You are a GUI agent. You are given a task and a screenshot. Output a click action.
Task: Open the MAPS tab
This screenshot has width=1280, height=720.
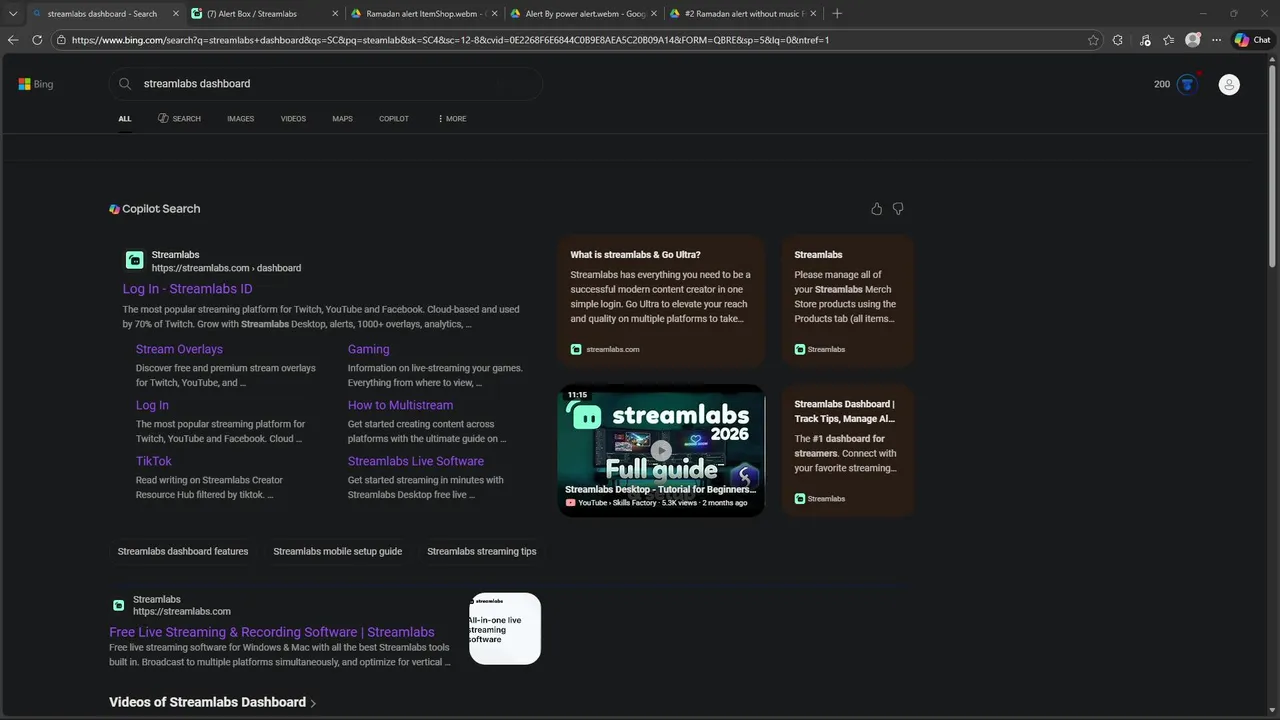tap(342, 119)
